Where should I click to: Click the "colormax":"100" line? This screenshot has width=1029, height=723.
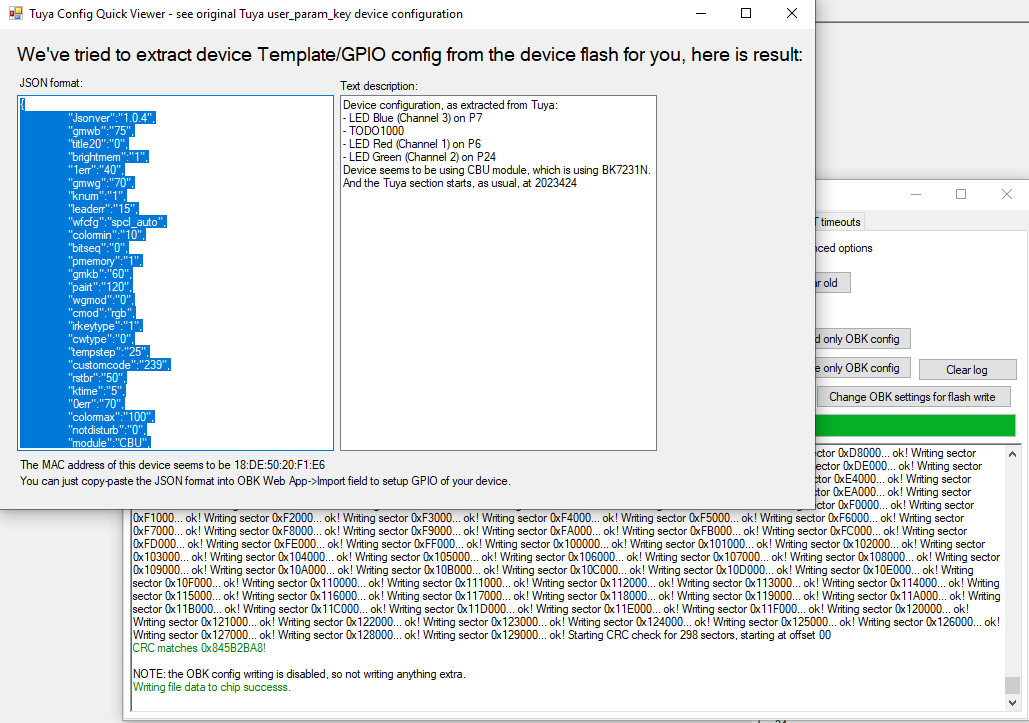coord(111,417)
